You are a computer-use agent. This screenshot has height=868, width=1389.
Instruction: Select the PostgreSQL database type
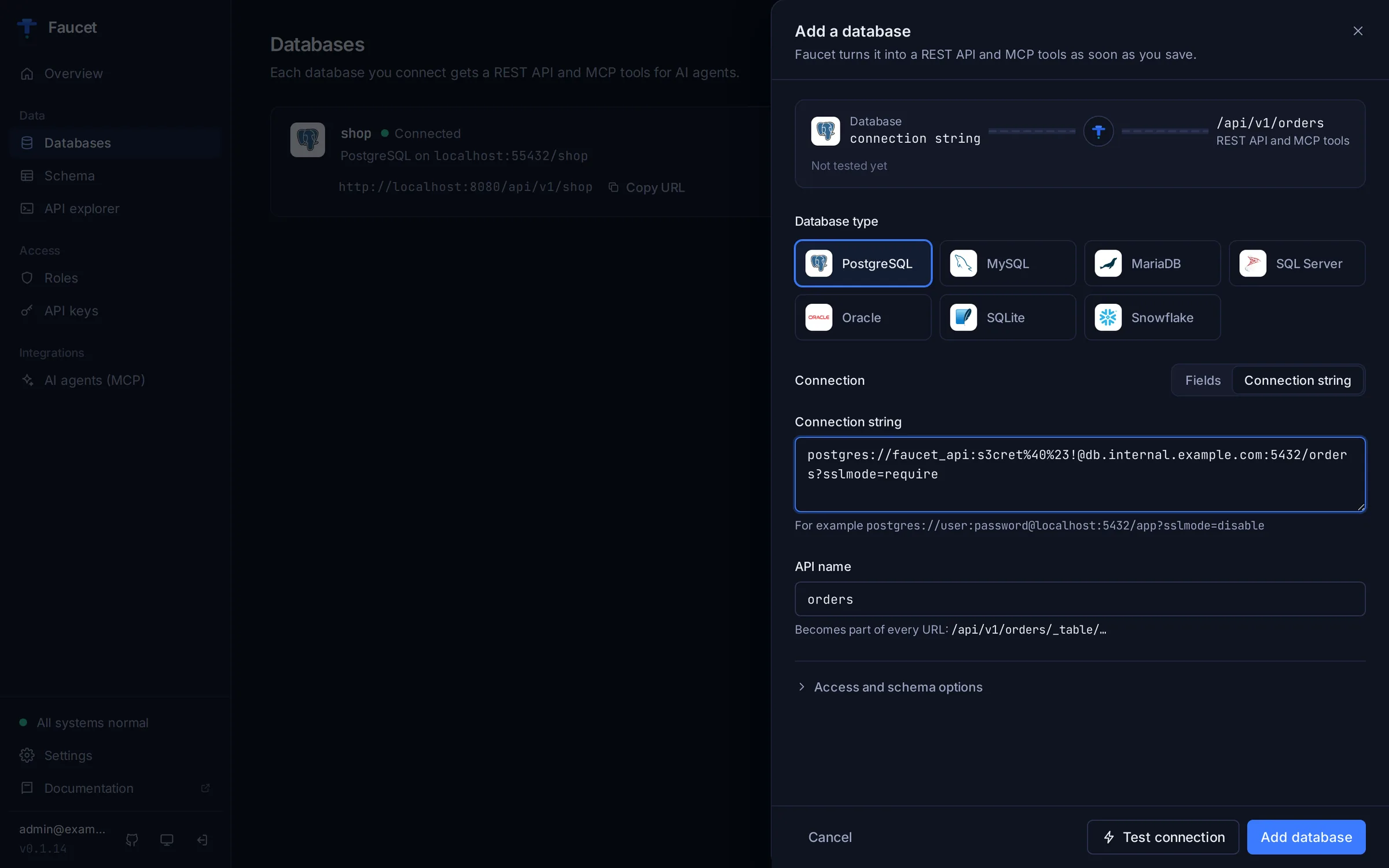863,263
